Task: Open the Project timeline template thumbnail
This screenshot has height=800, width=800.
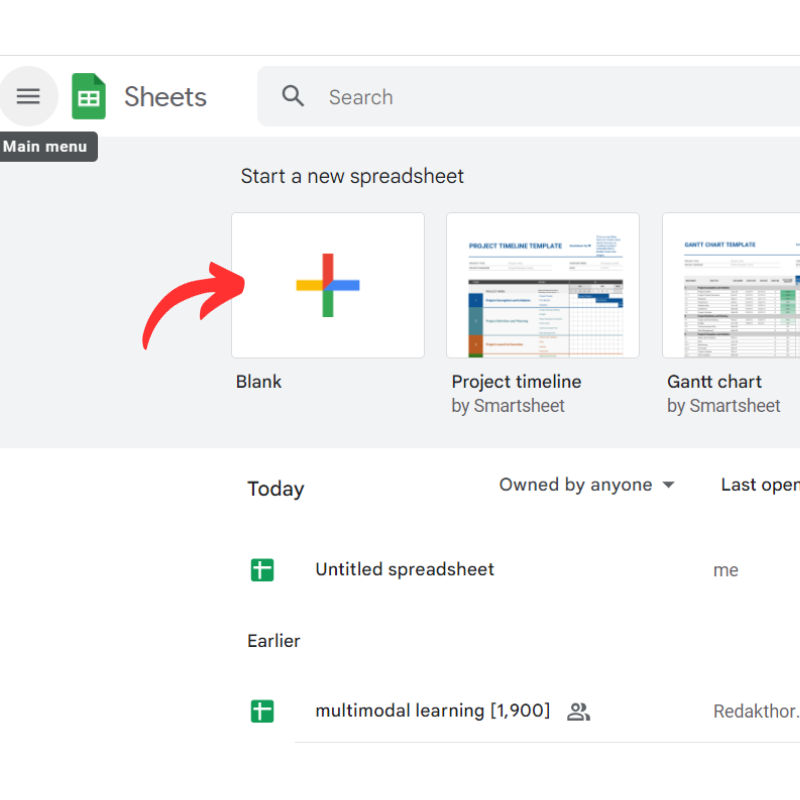Action: coord(543,285)
